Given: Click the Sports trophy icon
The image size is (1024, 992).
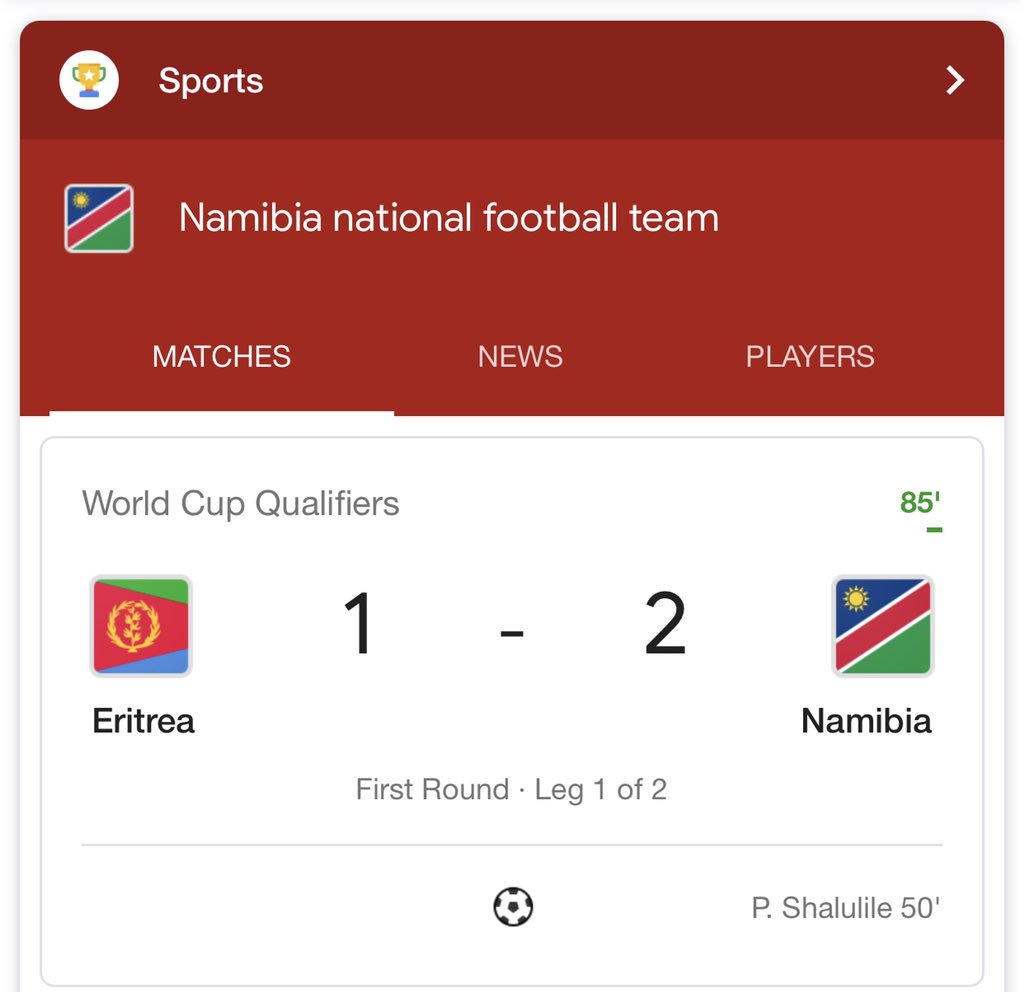Looking at the screenshot, I should (89, 80).
